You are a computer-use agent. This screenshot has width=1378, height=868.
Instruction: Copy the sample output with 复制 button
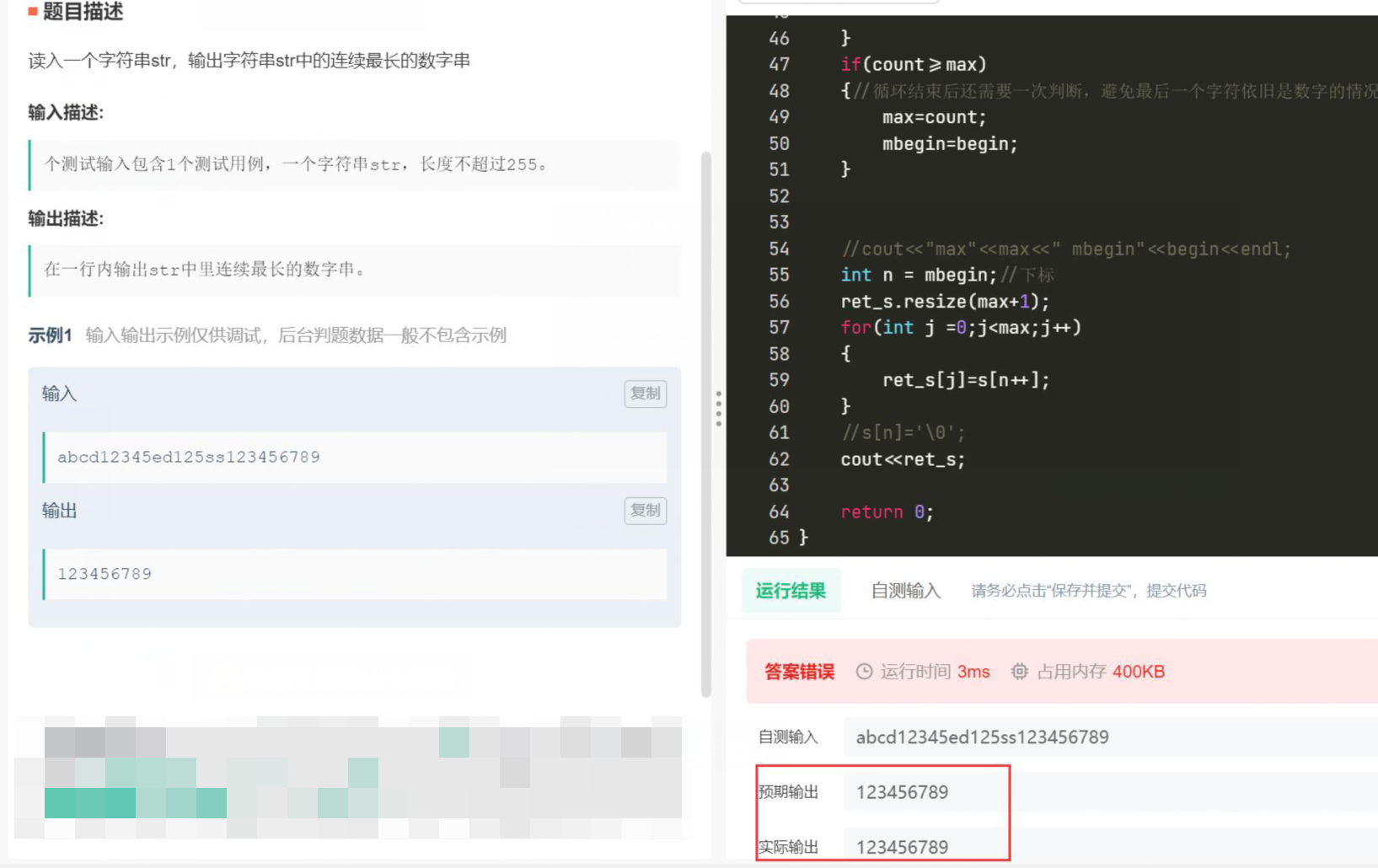point(646,511)
